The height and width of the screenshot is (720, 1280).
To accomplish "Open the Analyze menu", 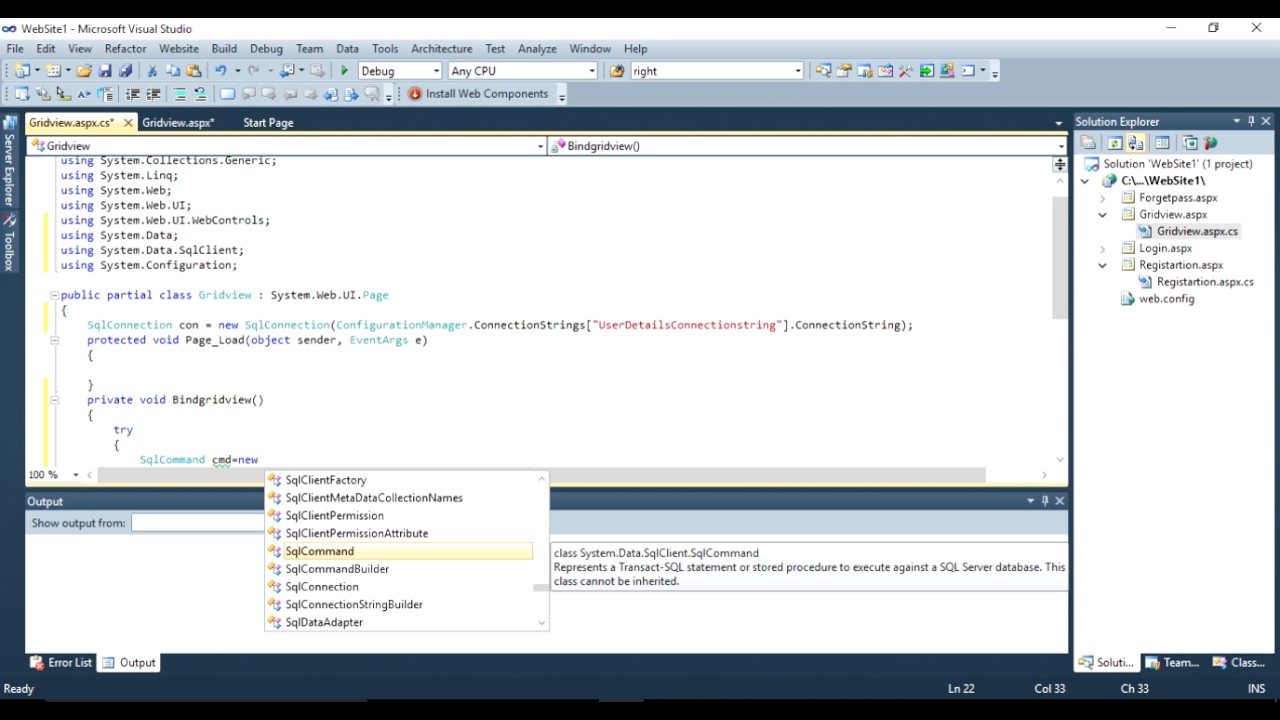I will (537, 48).
